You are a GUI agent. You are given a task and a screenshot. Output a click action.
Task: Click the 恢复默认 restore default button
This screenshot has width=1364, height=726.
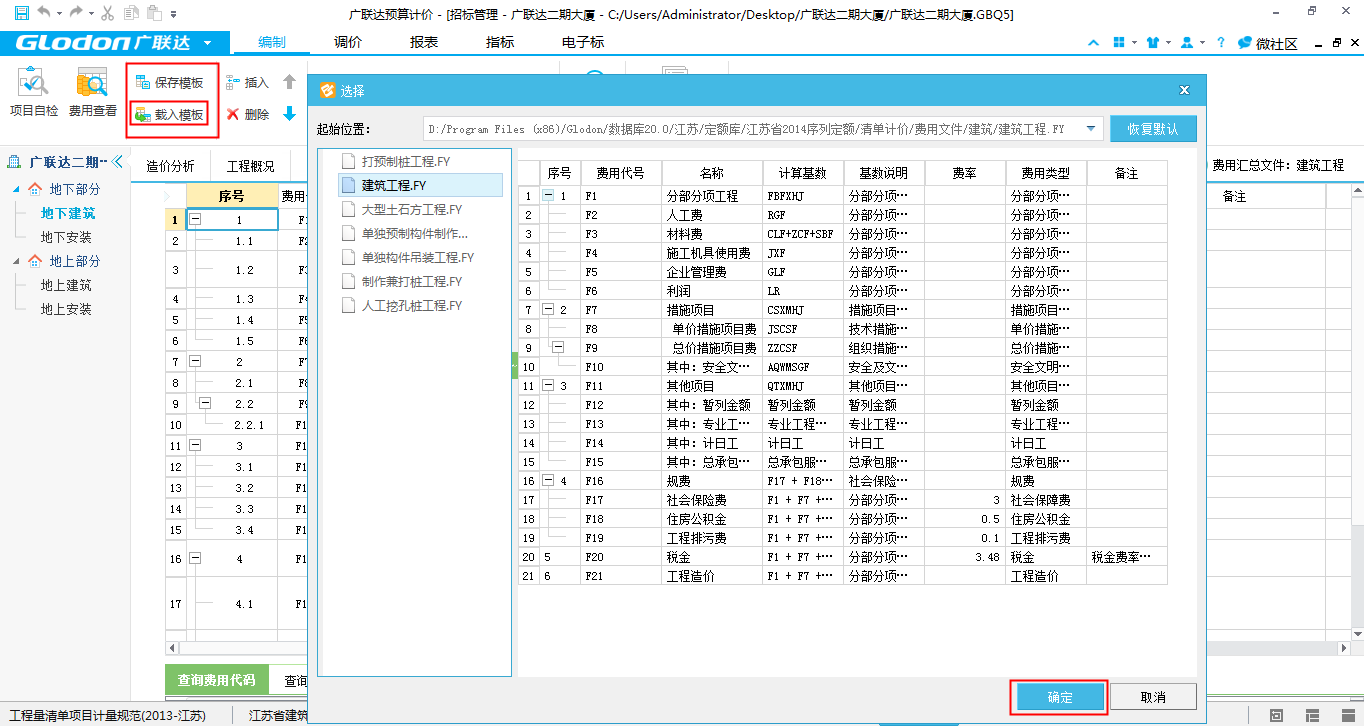1152,129
